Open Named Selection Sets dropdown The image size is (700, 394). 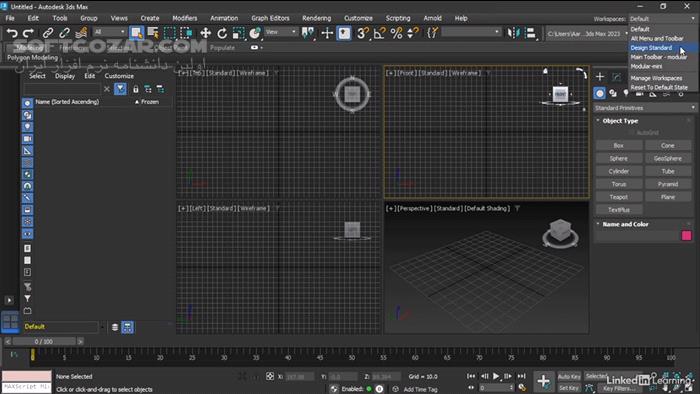471,32
